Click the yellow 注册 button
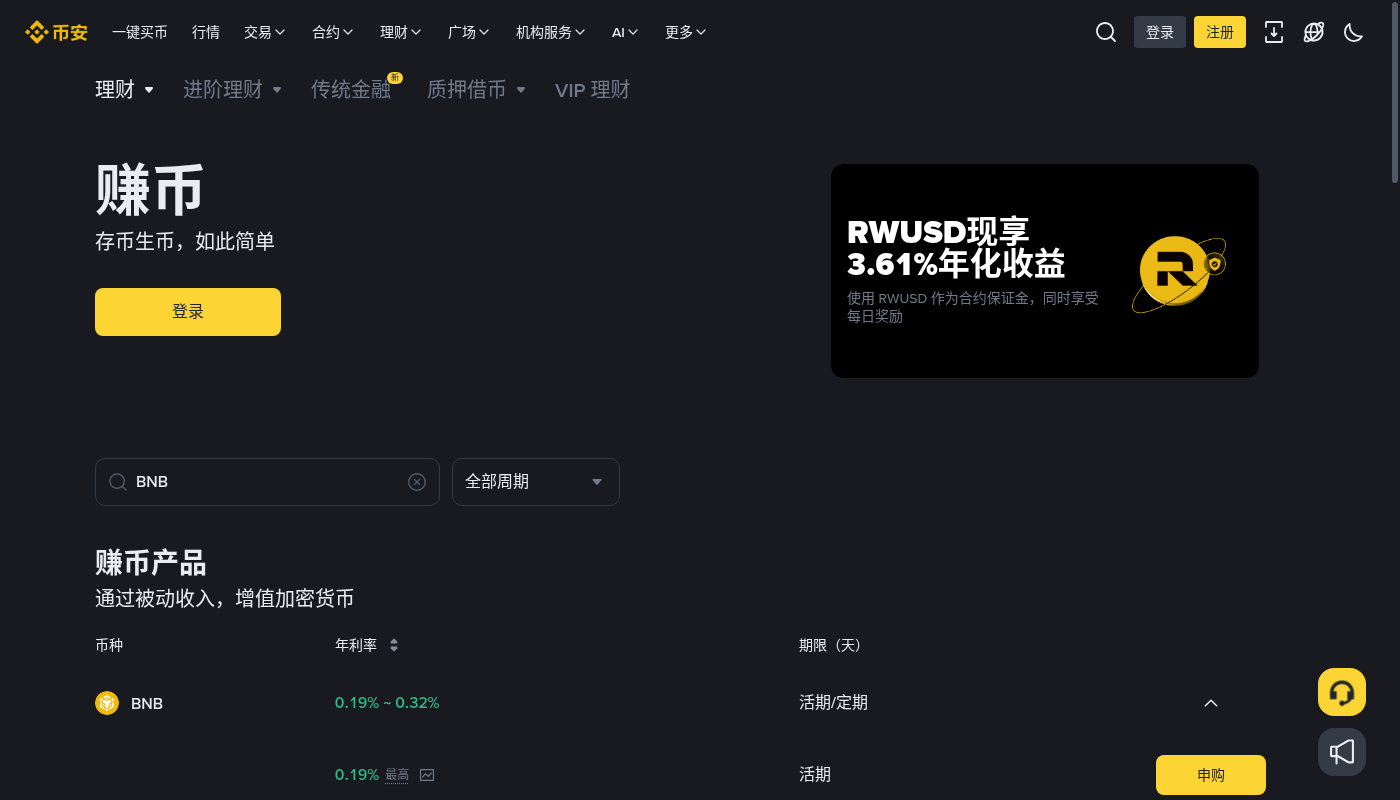 [1220, 32]
